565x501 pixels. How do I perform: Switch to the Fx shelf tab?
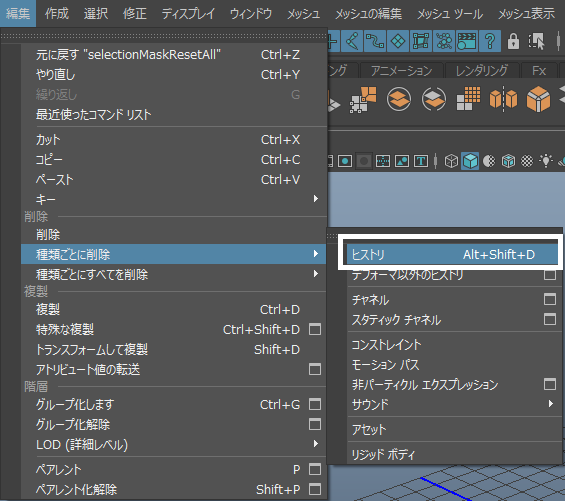coord(539,70)
